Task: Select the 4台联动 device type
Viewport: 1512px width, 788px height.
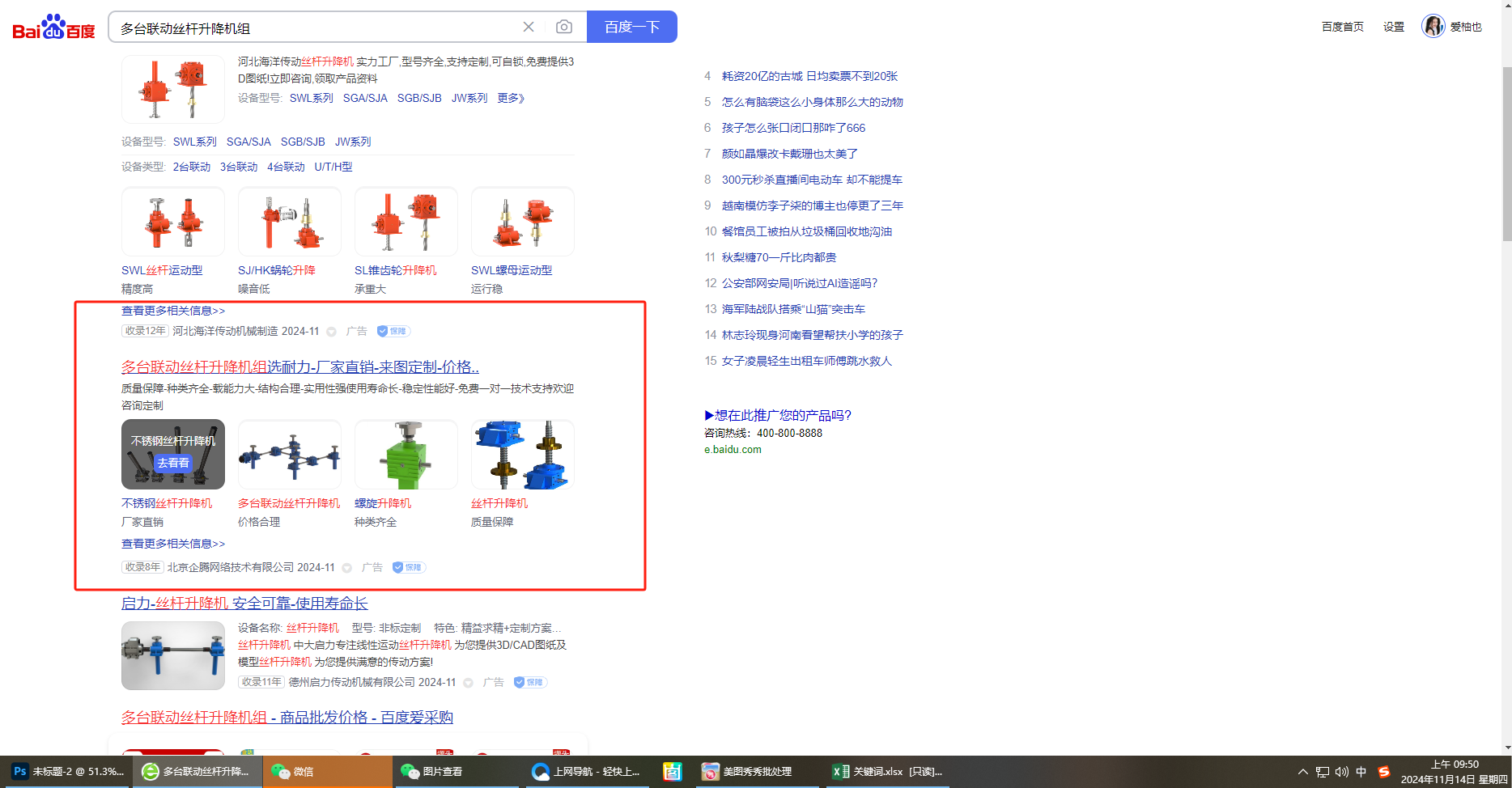Action: point(286,167)
